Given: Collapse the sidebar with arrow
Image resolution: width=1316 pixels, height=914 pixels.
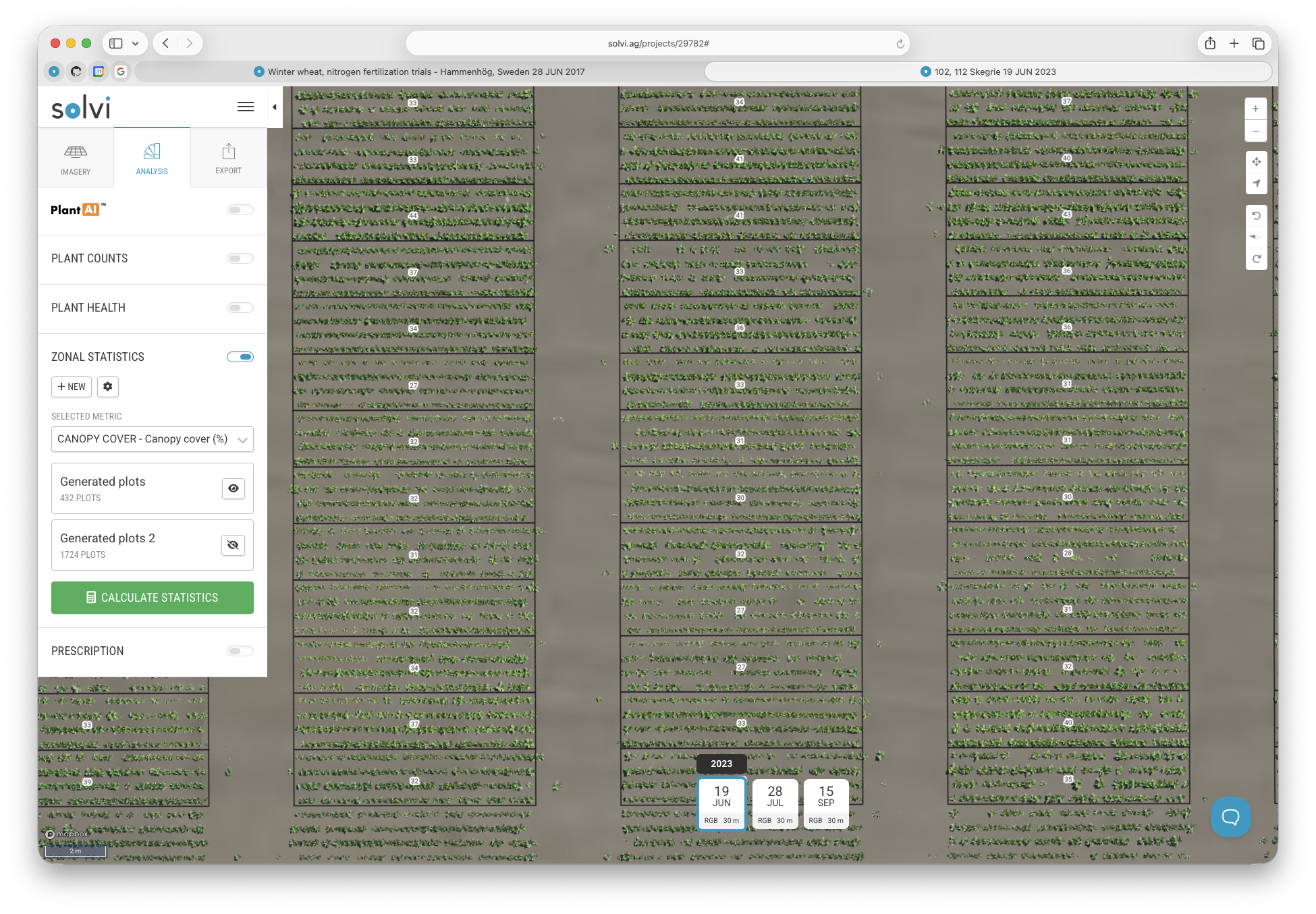Looking at the screenshot, I should click(x=275, y=107).
